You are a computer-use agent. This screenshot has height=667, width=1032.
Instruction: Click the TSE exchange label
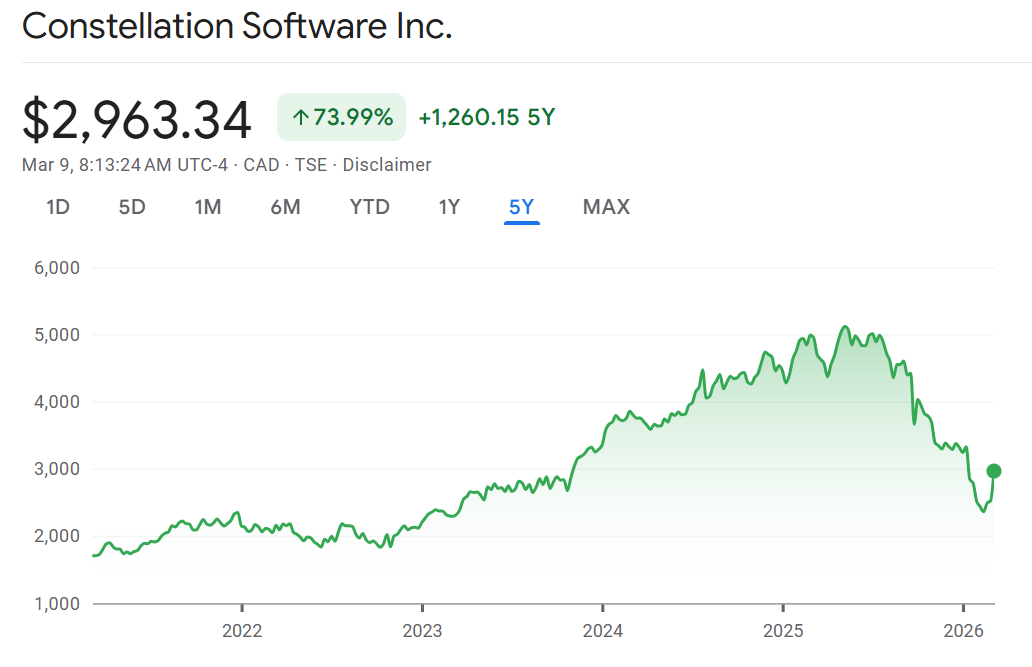pyautogui.click(x=311, y=165)
